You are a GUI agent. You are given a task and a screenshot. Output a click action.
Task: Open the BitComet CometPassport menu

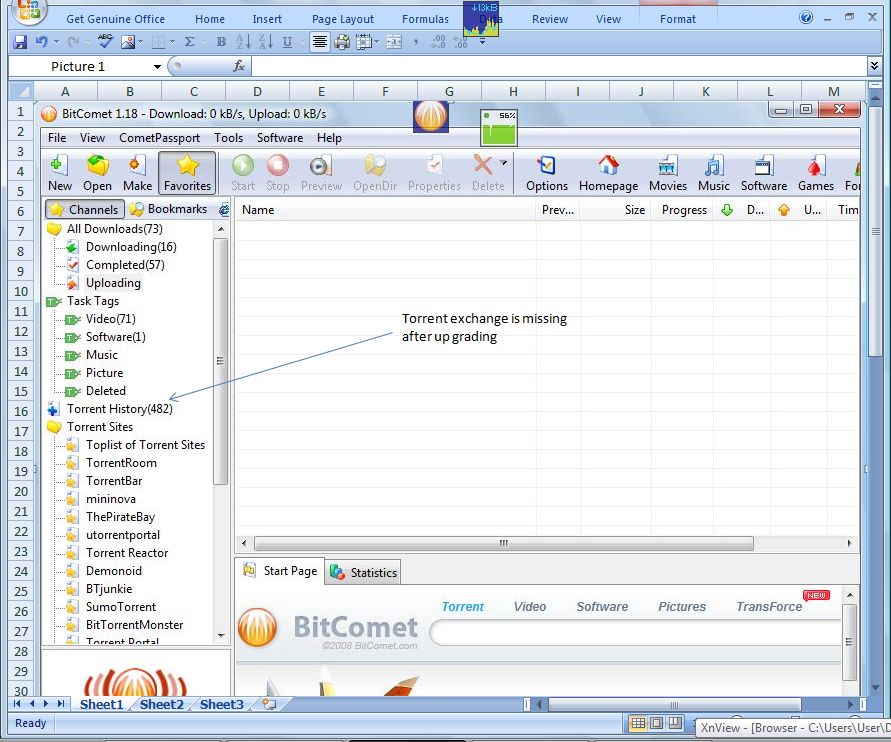[159, 137]
